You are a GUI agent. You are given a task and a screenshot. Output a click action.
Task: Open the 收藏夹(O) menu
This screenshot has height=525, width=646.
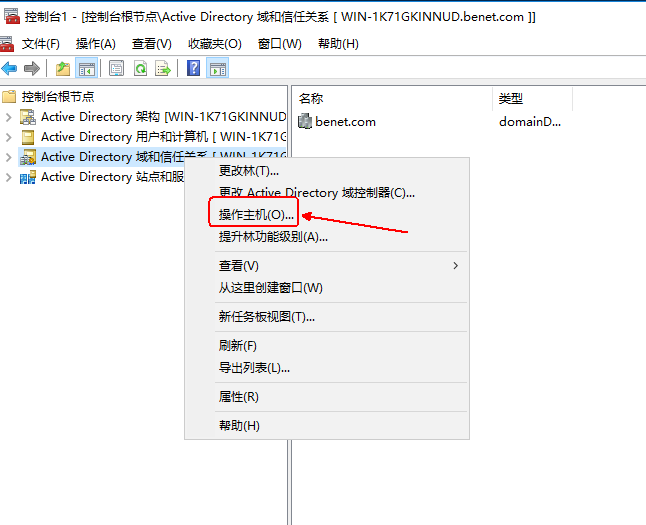[x=215, y=44]
